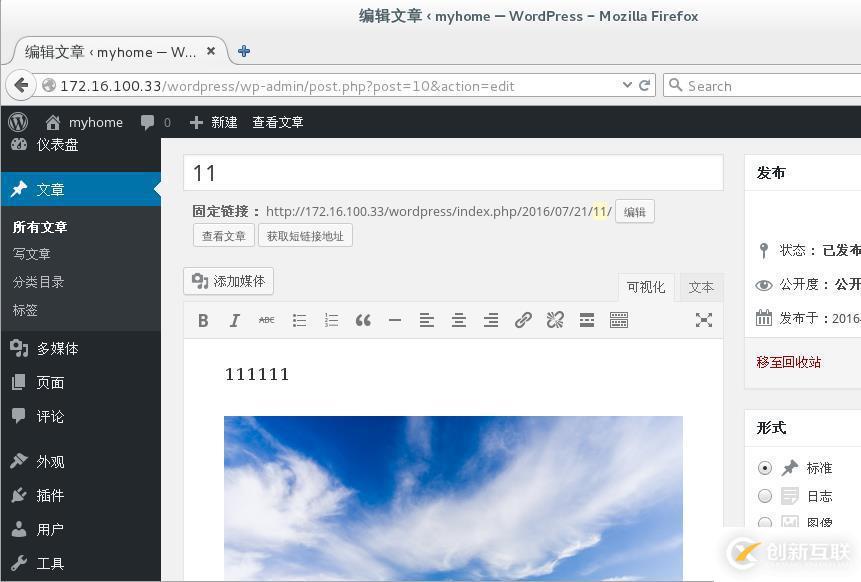Click 获取短链接地址 to get short link
The width and height of the screenshot is (861, 582).
[305, 235]
